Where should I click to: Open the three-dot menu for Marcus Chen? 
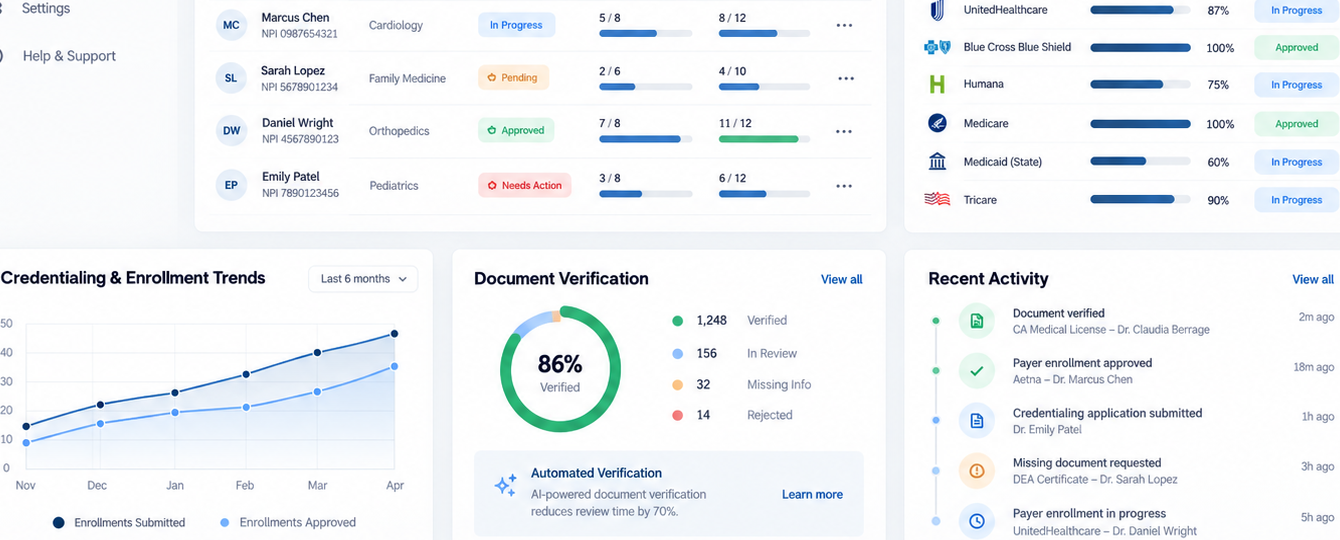[x=845, y=25]
